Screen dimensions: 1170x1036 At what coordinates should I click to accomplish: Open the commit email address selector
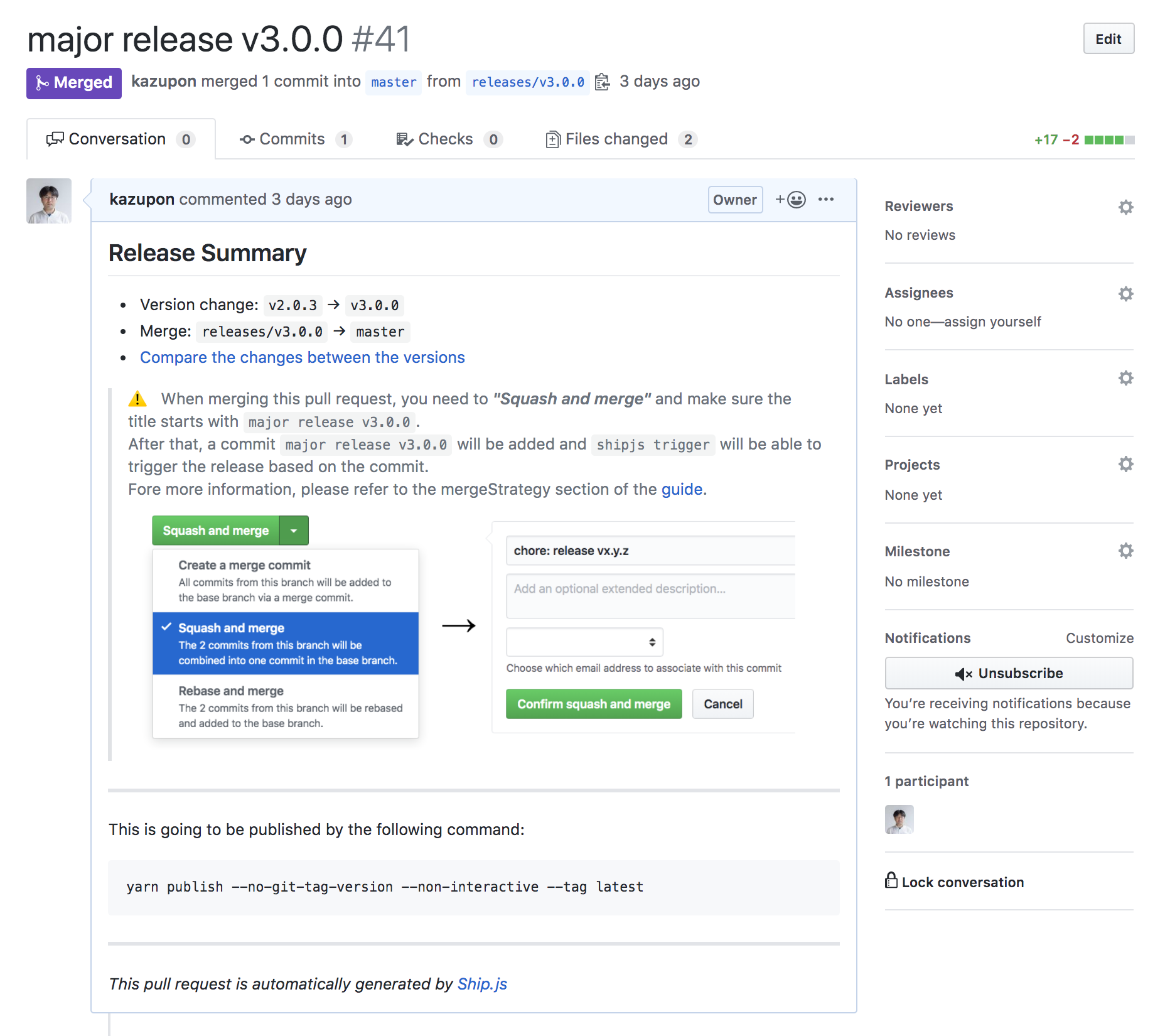[584, 642]
